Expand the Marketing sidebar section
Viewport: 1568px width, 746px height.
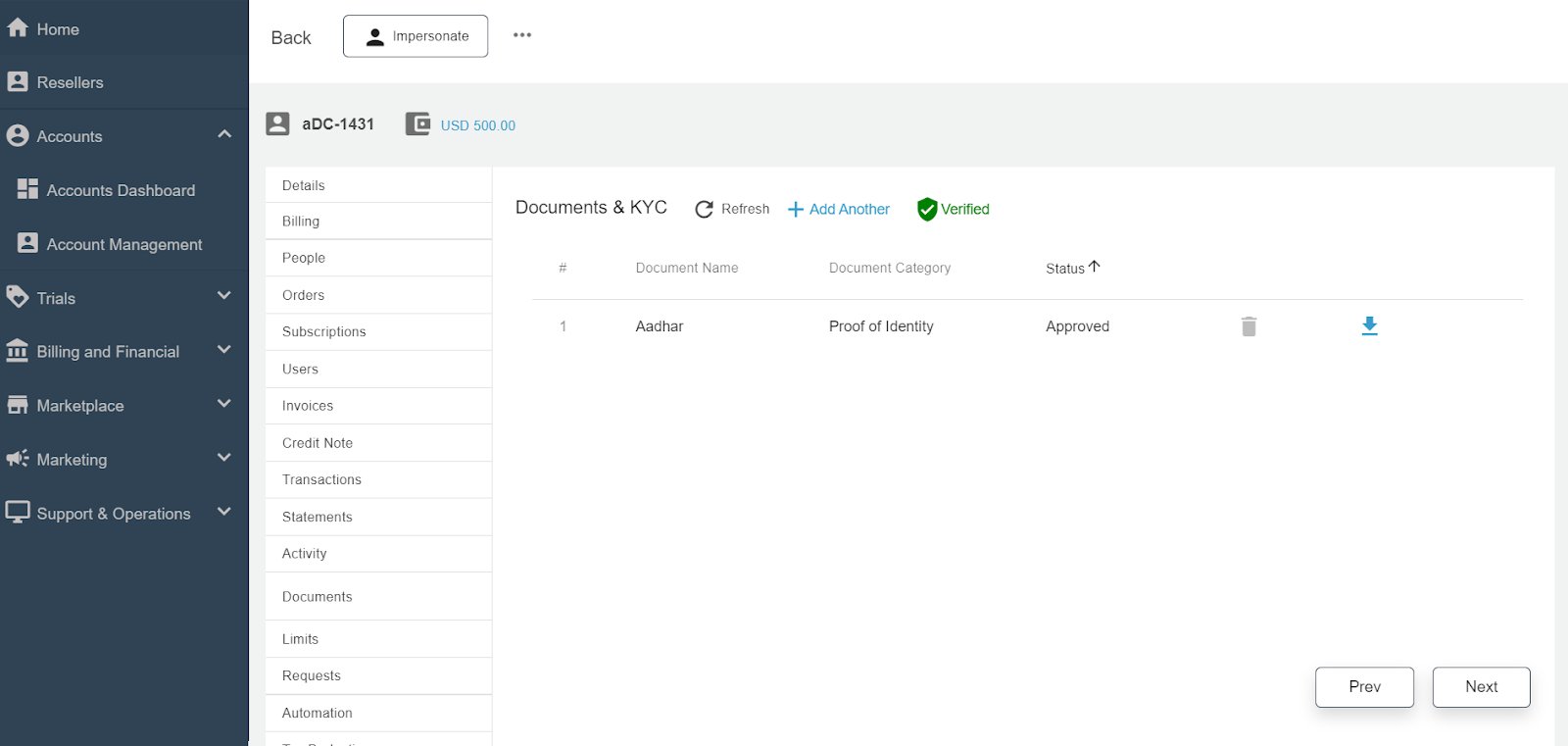click(224, 457)
